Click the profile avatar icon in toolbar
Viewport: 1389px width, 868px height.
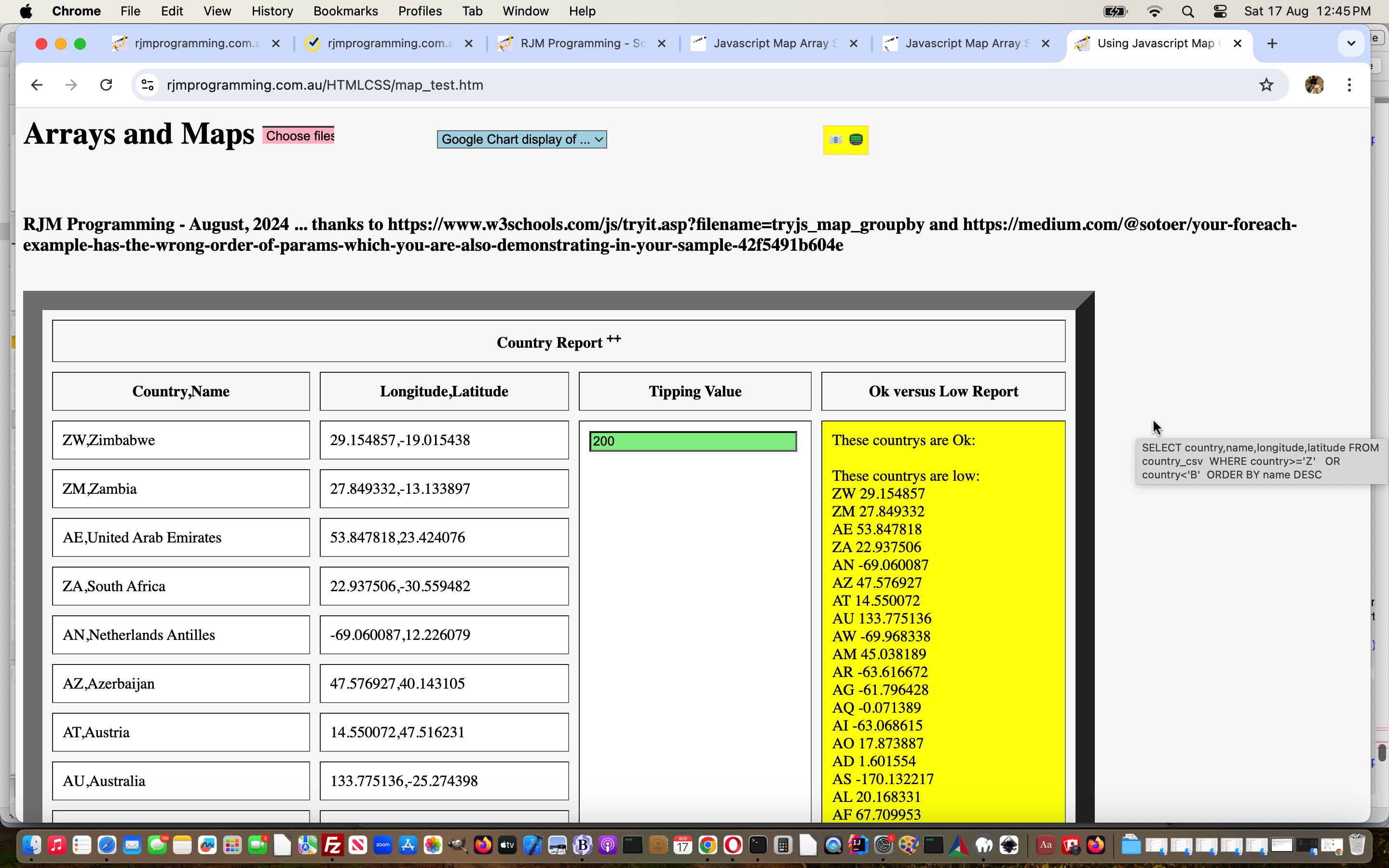(x=1313, y=84)
